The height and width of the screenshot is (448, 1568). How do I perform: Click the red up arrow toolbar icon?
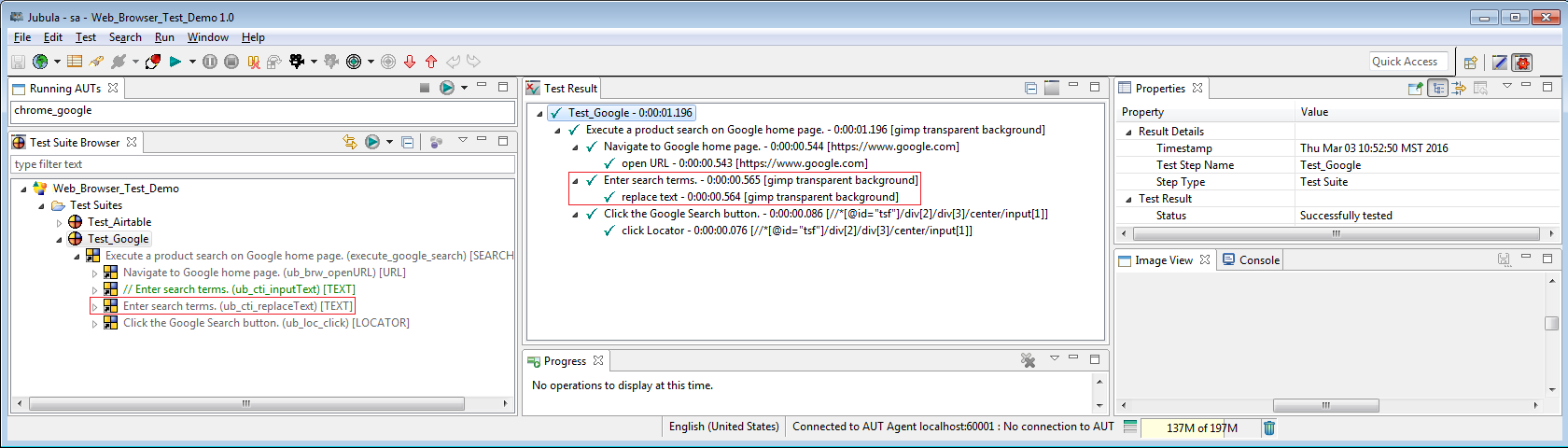431,62
